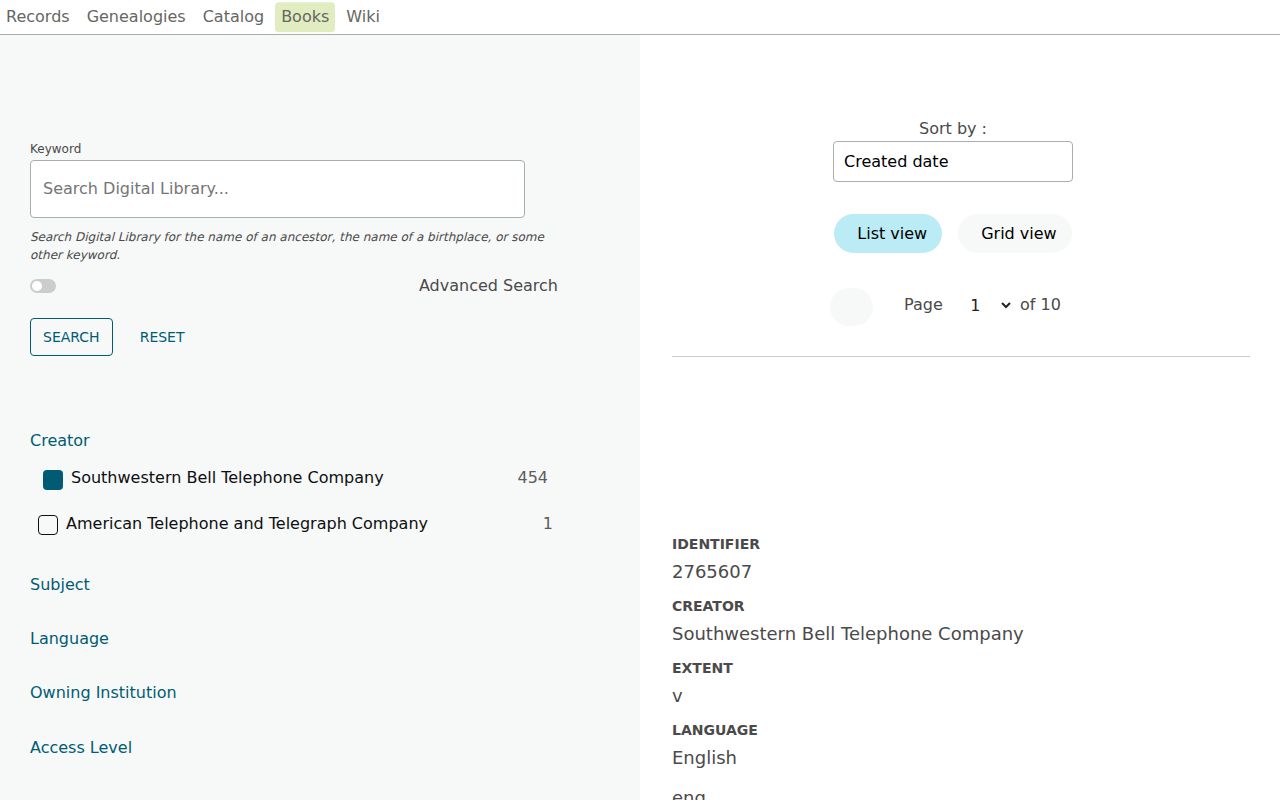1280x800 pixels.
Task: Uncheck Southwestern Bell Telephone Company filter
Action: point(53,480)
